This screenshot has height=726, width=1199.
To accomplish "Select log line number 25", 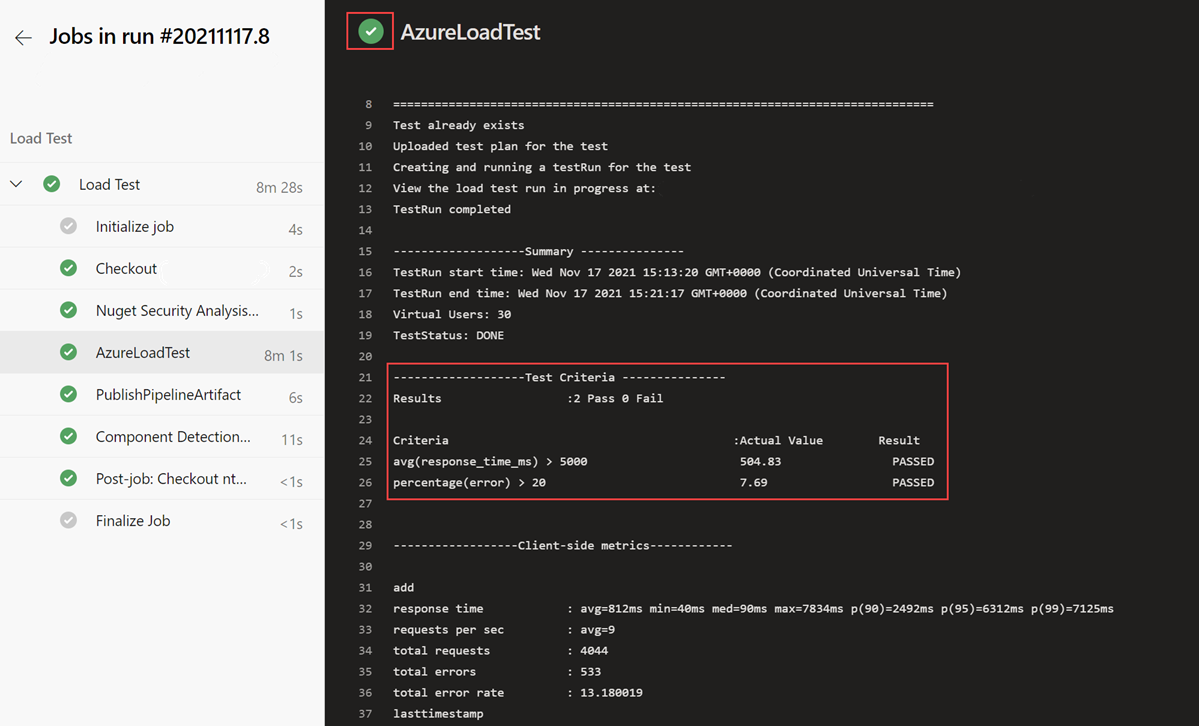I will [x=365, y=461].
